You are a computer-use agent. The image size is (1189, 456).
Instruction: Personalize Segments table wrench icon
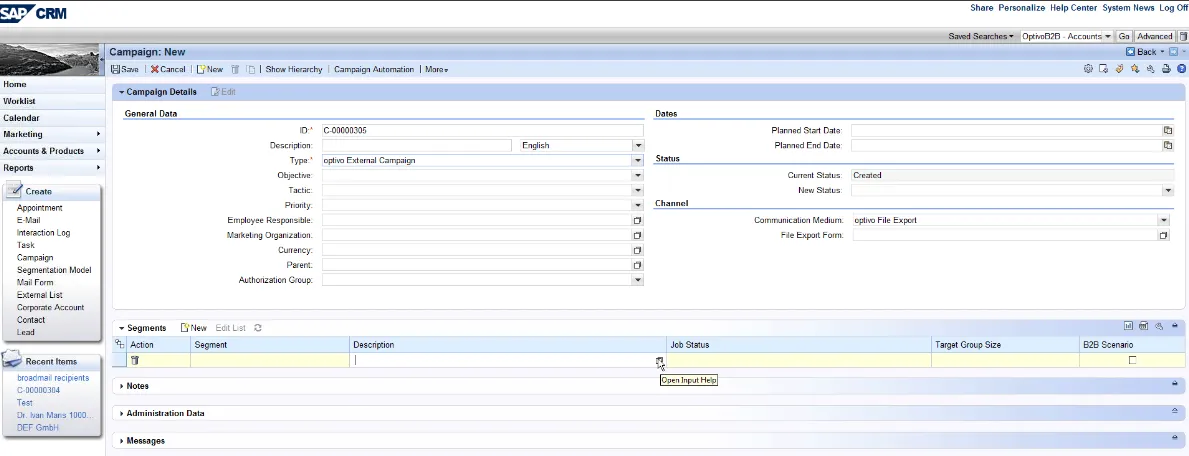pyautogui.click(x=1159, y=326)
